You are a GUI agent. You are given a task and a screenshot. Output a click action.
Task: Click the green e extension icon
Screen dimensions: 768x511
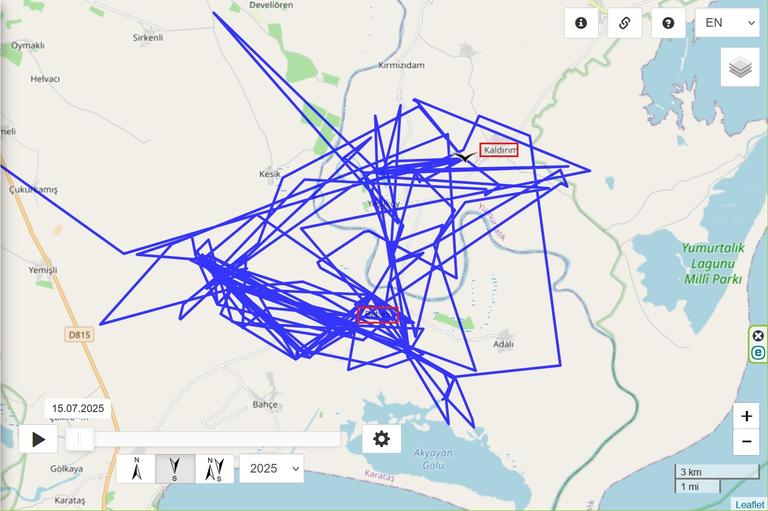pyautogui.click(x=758, y=352)
